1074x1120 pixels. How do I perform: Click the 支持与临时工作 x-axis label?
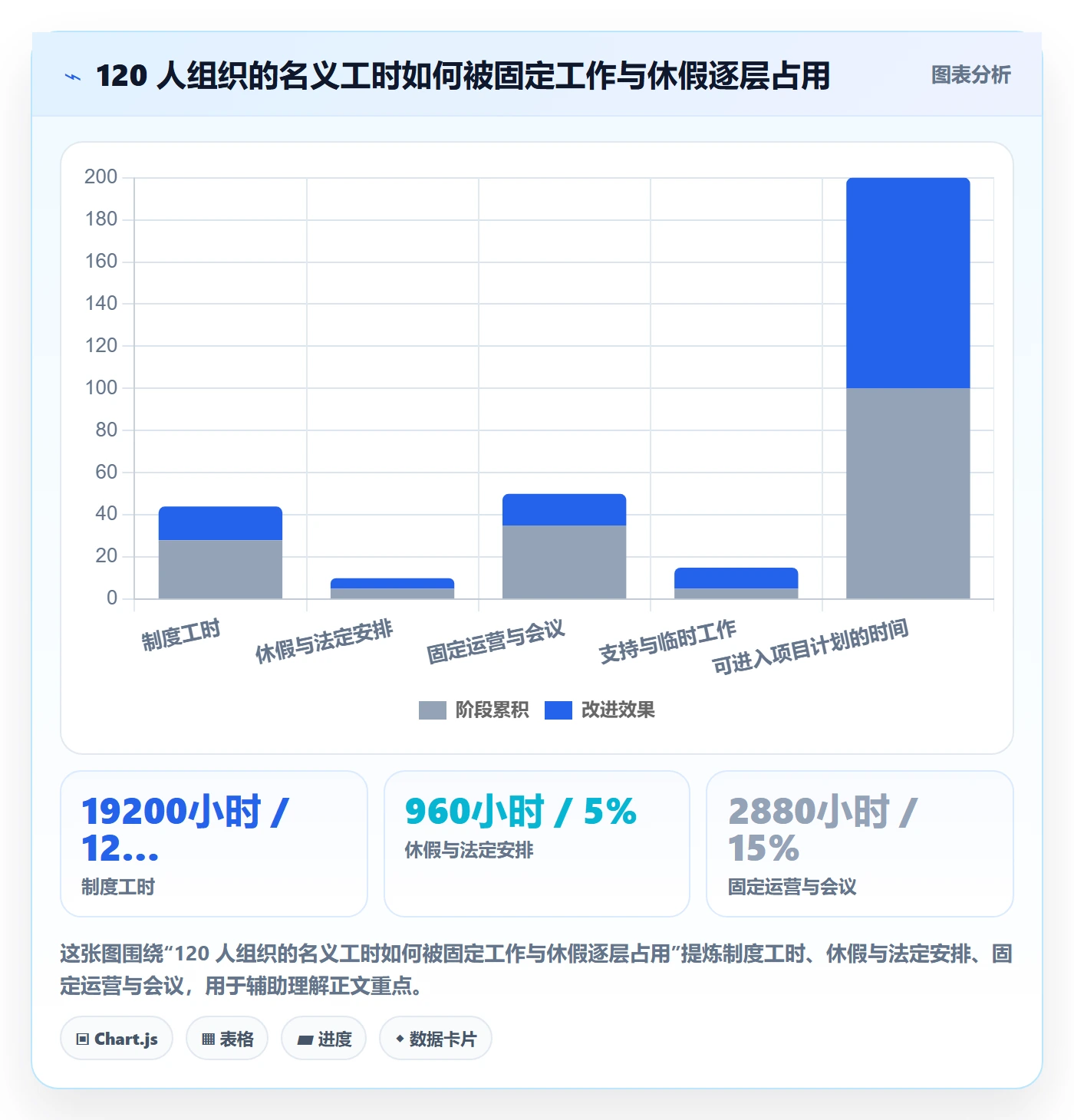coord(667,641)
